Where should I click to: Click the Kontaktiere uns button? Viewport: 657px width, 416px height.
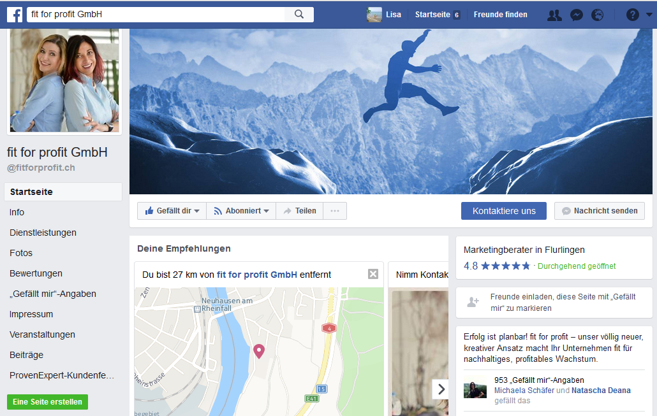point(504,211)
